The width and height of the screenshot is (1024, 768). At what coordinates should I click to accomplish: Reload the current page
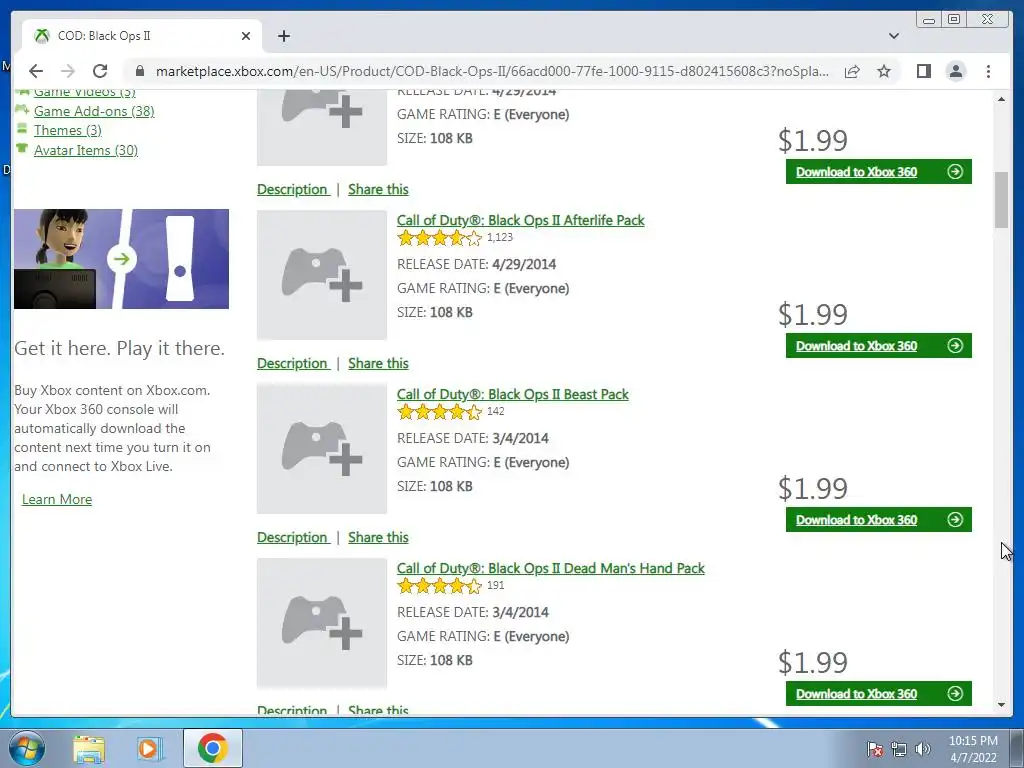coord(100,71)
